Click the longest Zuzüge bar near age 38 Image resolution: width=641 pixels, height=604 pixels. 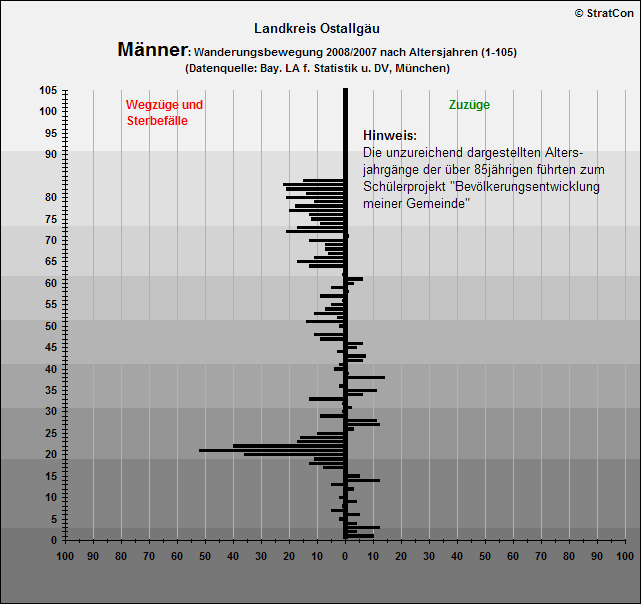(x=366, y=377)
